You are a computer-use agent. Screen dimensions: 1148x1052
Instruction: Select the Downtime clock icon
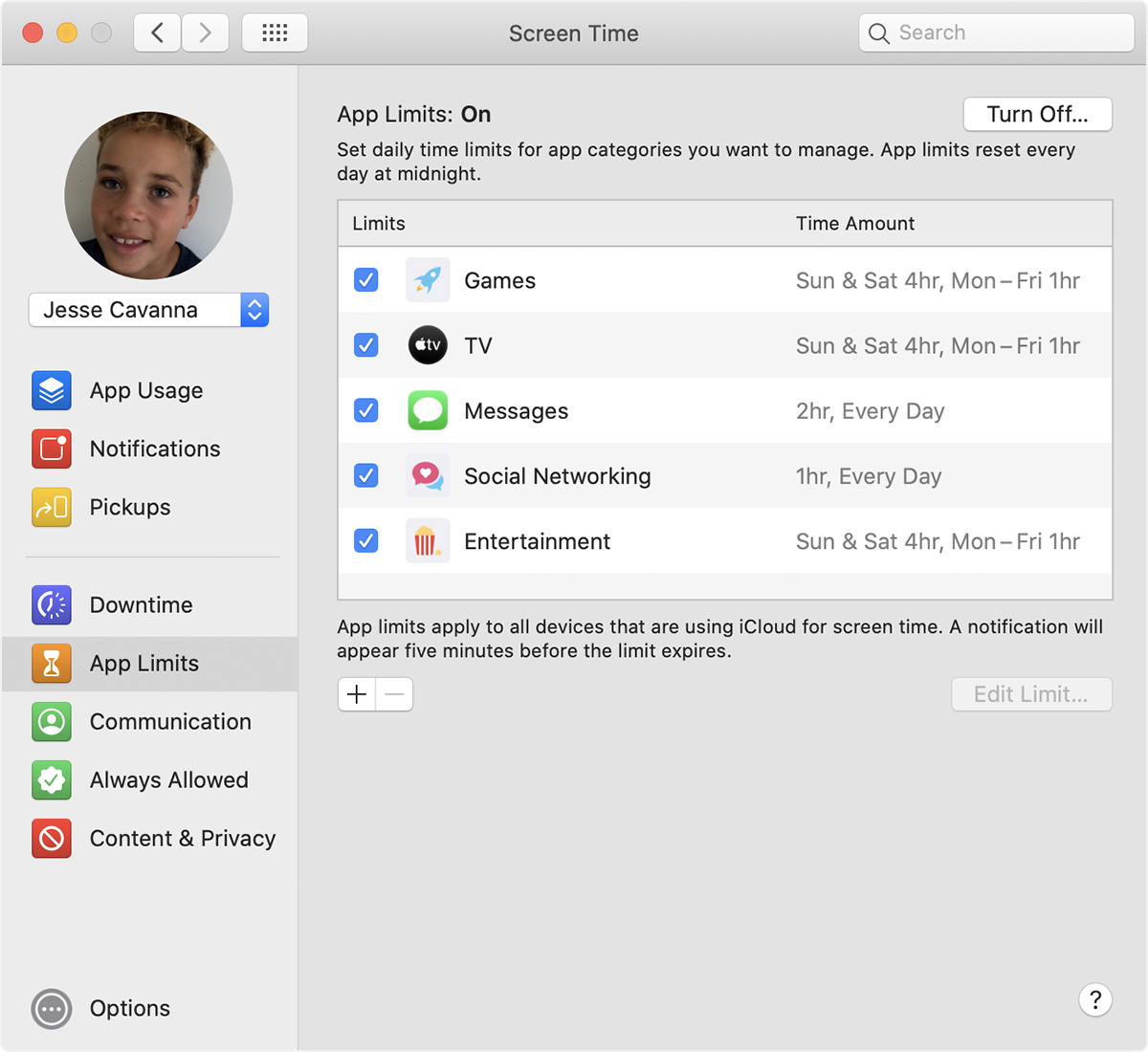pyautogui.click(x=51, y=604)
